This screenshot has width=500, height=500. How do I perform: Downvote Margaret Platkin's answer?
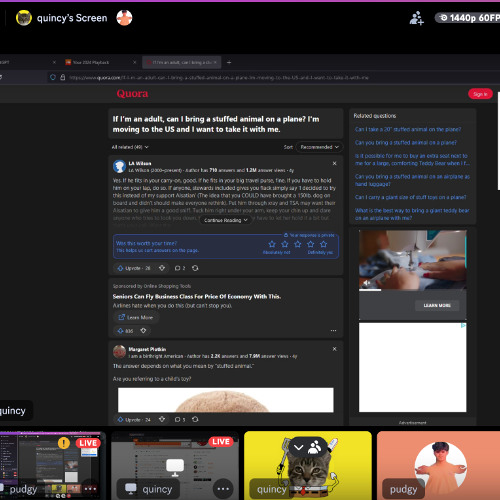(x=162, y=420)
